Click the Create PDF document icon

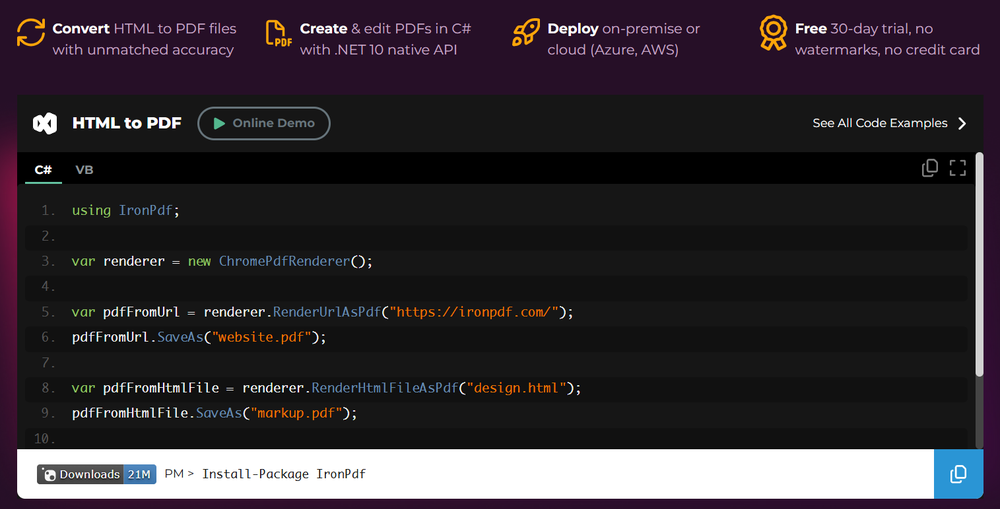(279, 33)
